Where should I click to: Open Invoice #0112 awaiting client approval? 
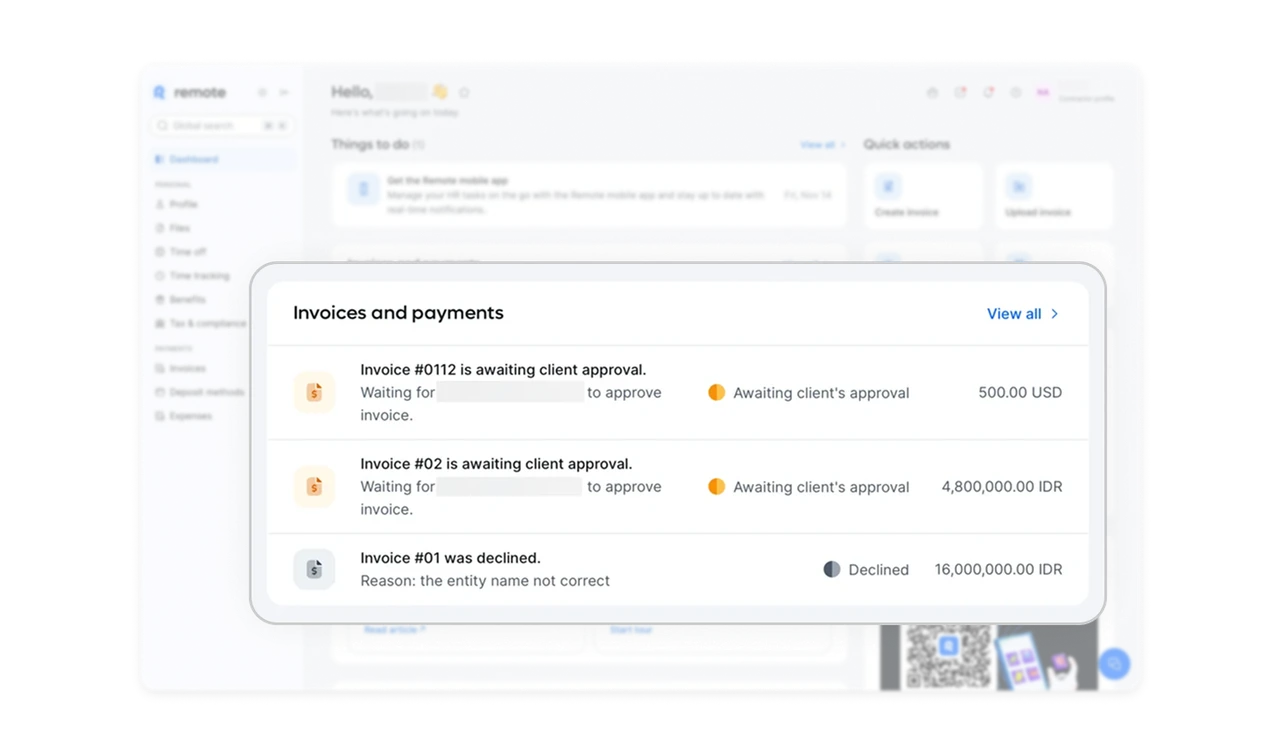(503, 370)
